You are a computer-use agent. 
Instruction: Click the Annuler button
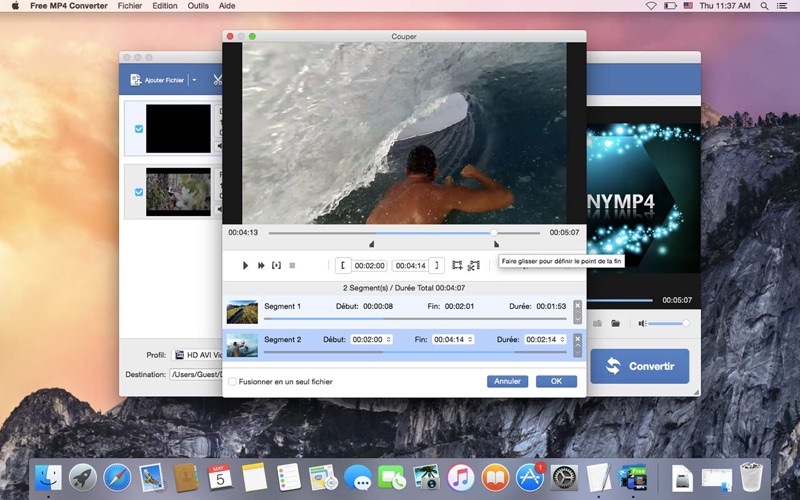(507, 381)
